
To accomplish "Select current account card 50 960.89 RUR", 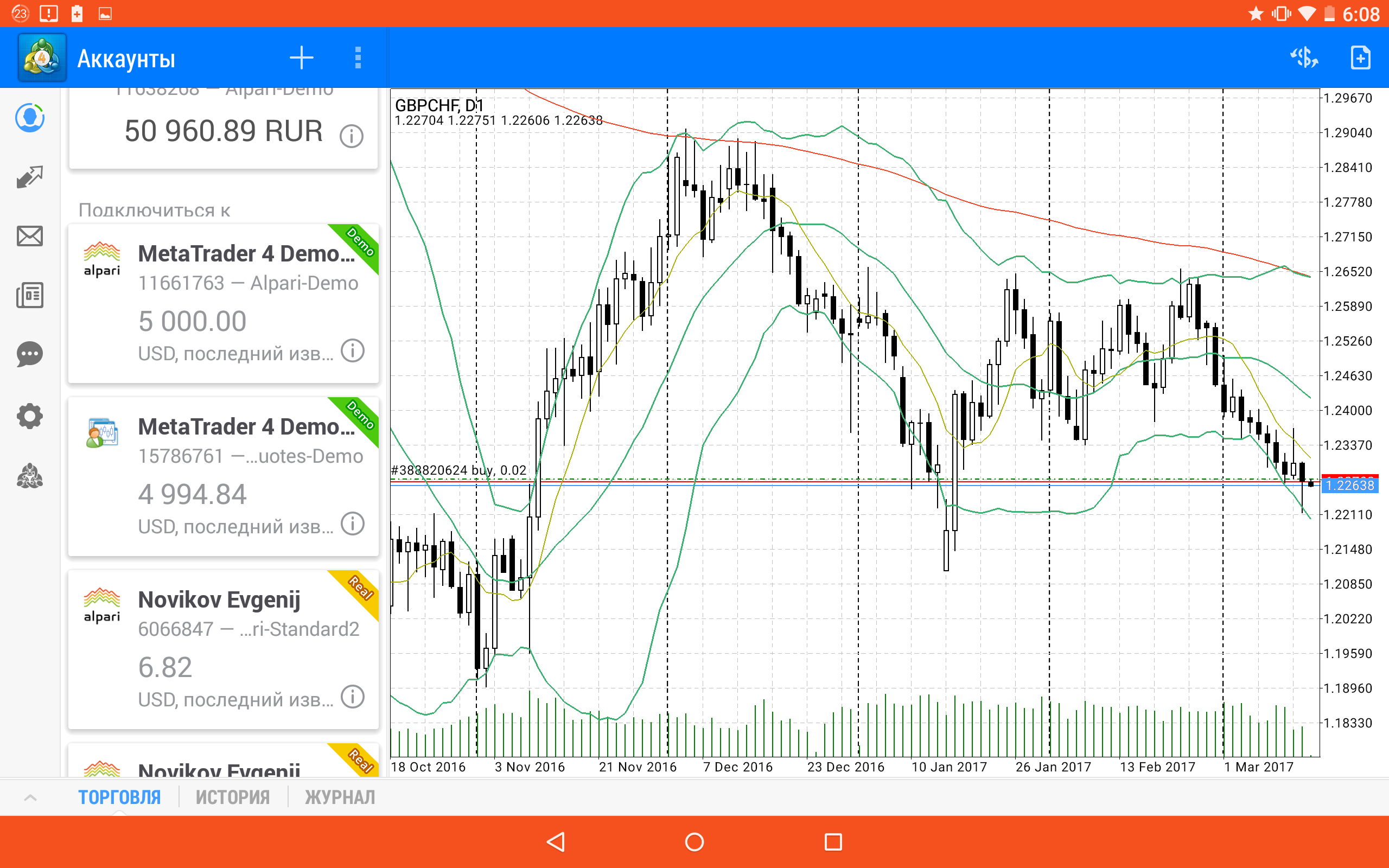I will 224,129.
